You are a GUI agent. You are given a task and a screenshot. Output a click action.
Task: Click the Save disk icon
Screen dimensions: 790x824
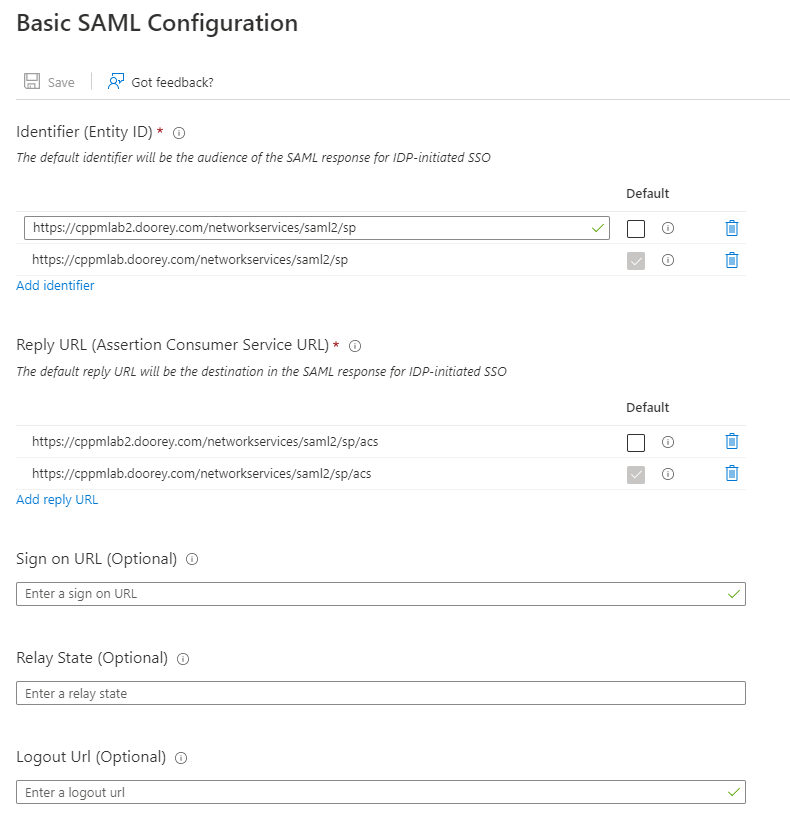(x=32, y=82)
